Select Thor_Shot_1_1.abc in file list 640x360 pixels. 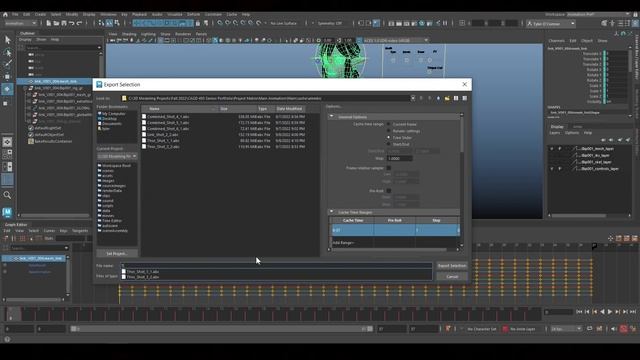tap(163, 140)
